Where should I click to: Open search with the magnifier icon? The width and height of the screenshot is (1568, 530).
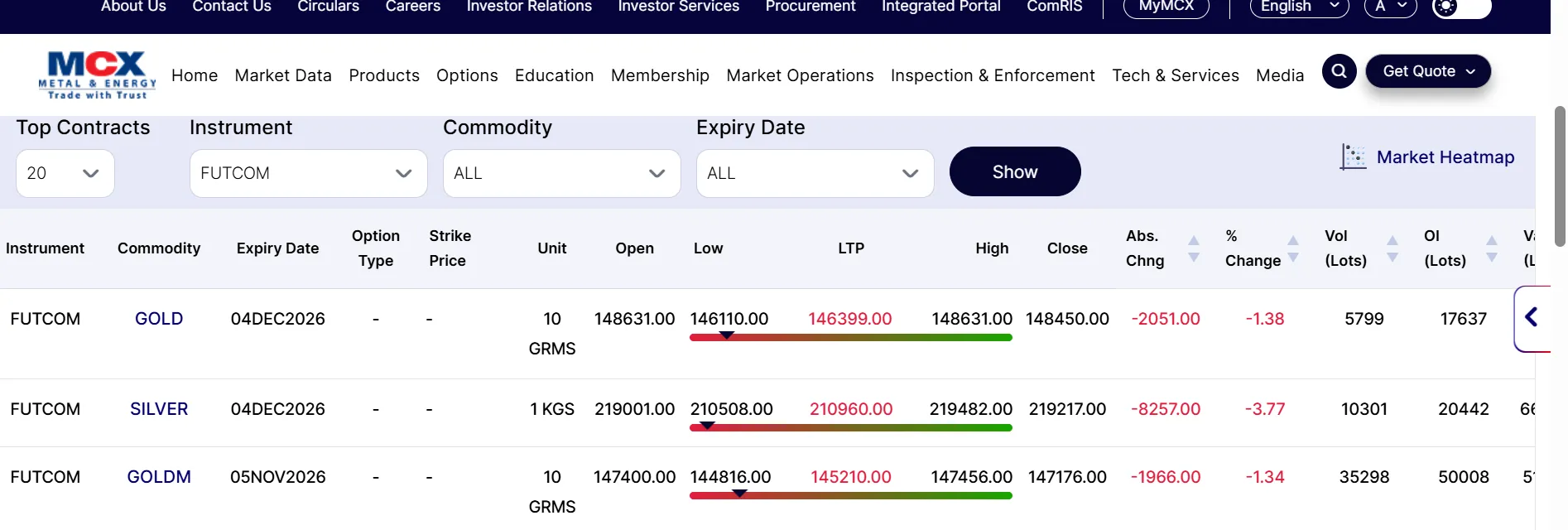click(x=1339, y=72)
